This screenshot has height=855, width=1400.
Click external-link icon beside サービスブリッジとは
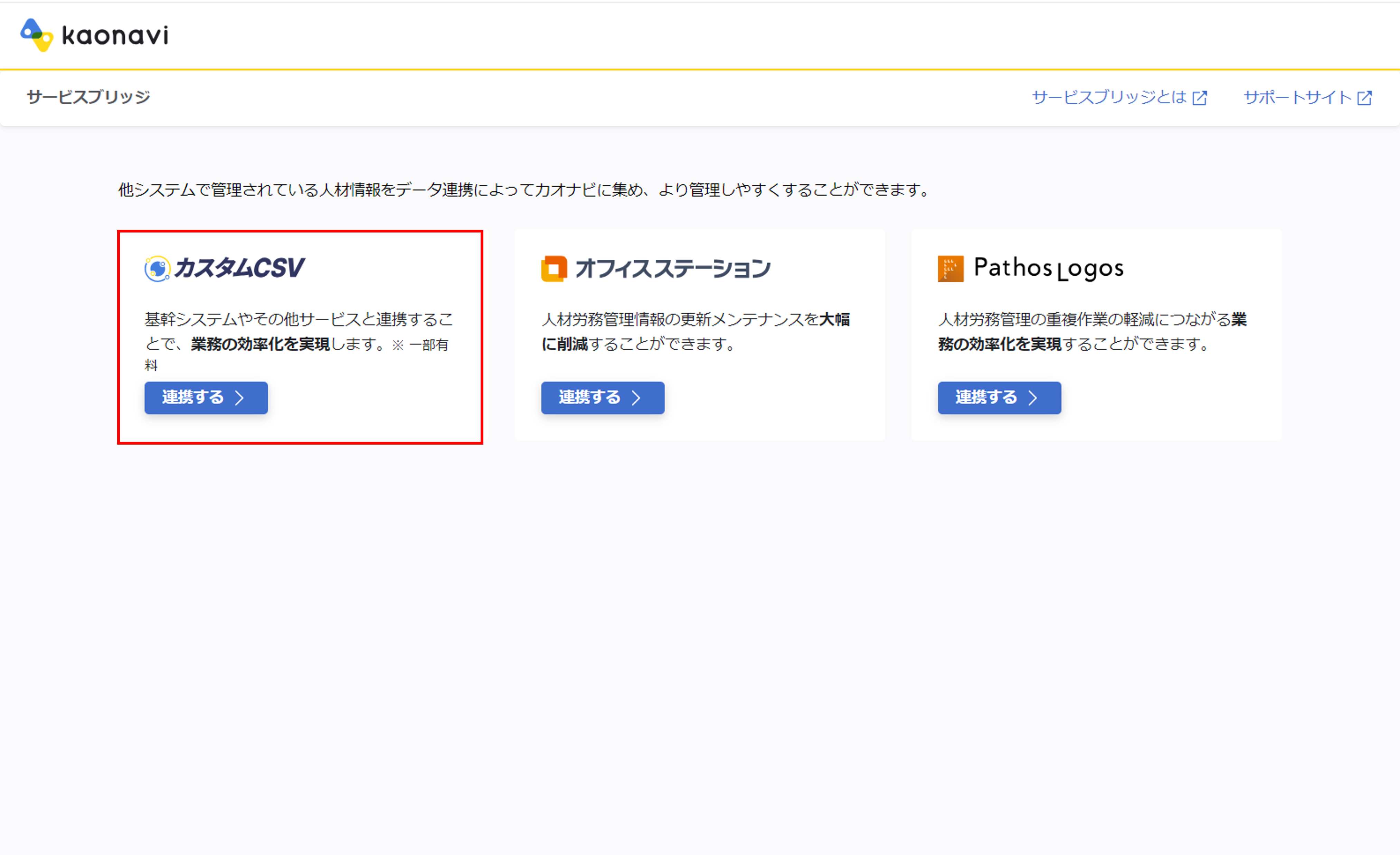click(1199, 98)
